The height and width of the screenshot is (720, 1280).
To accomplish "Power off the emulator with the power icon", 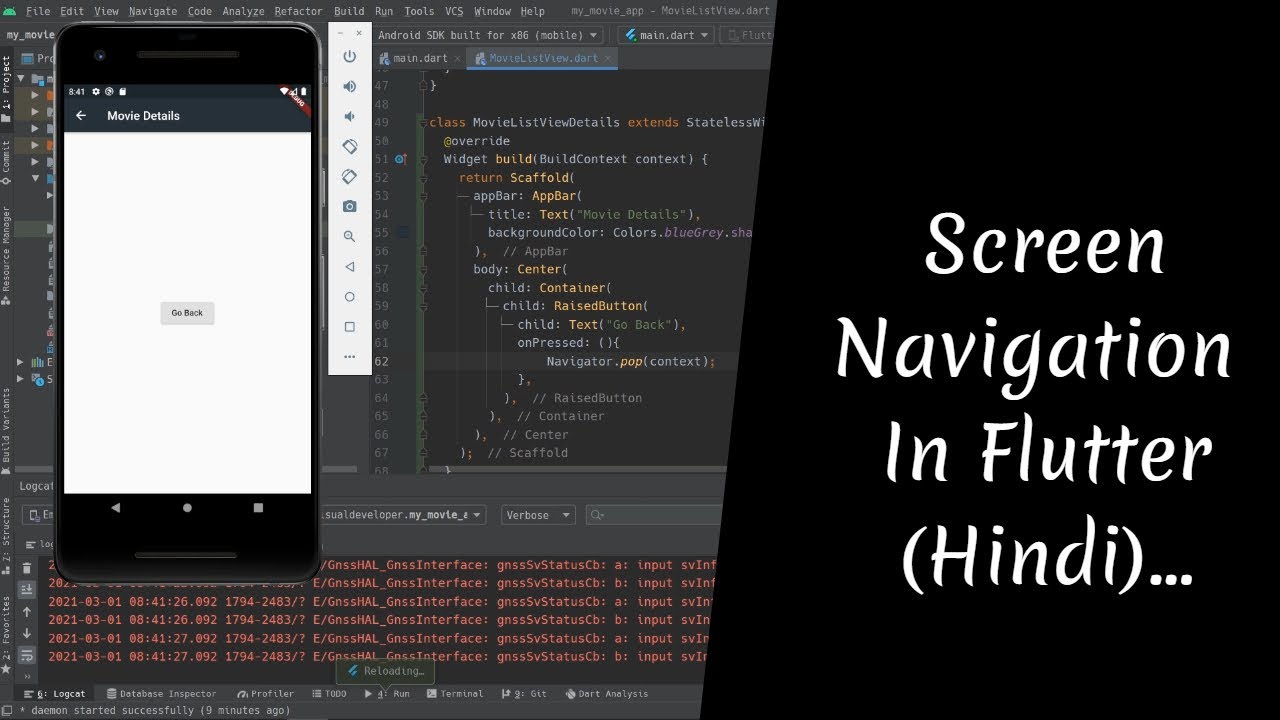I will 349,57.
